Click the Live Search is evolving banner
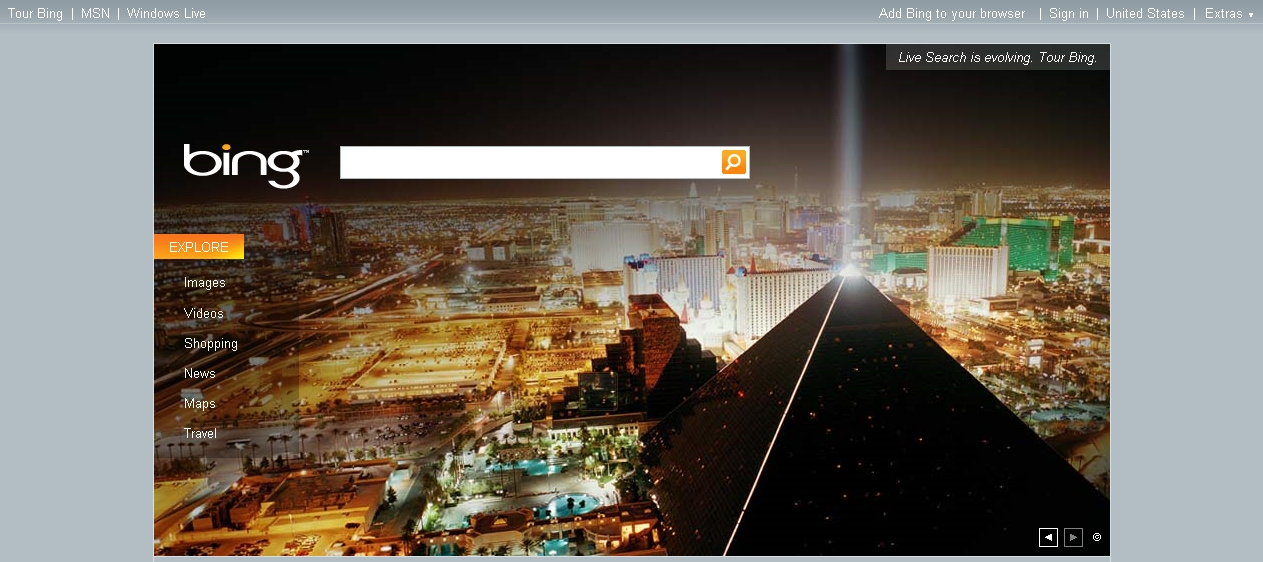Viewport: 1263px width, 562px height. (998, 57)
